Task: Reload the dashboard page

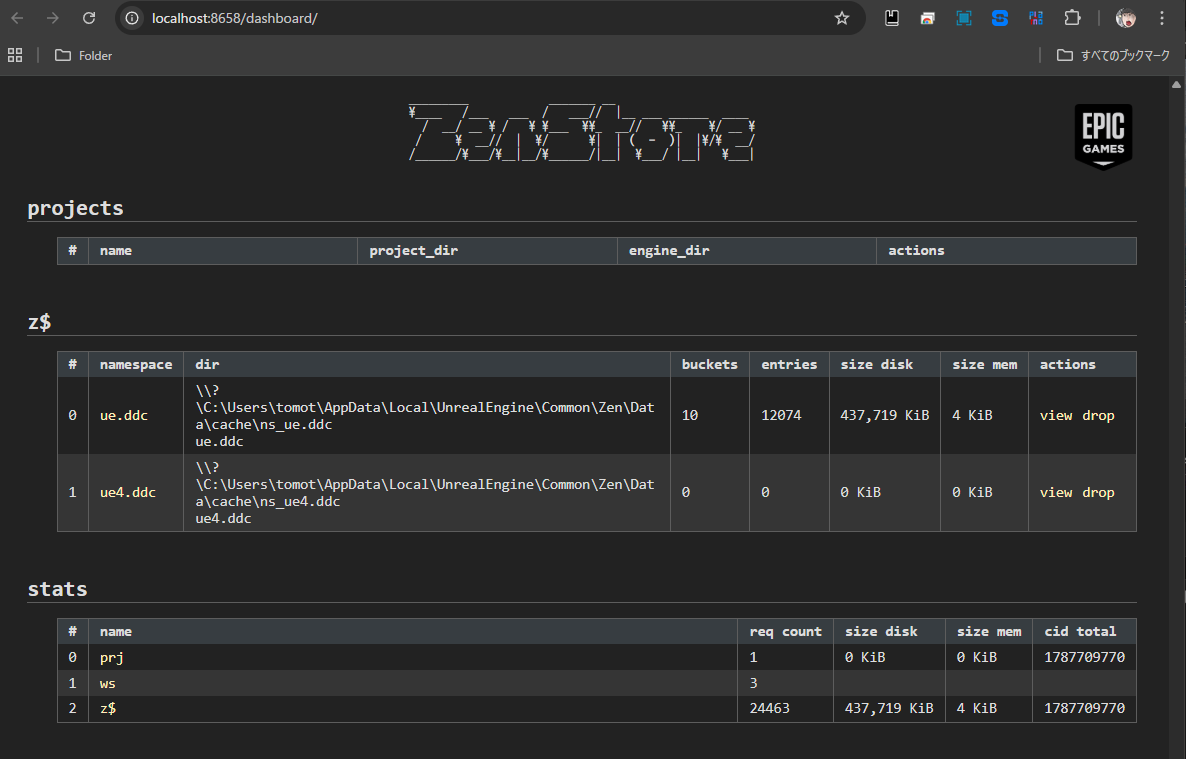Action: pos(89,18)
